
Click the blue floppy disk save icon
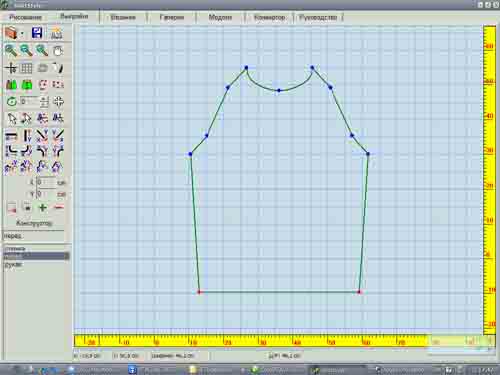(37, 33)
